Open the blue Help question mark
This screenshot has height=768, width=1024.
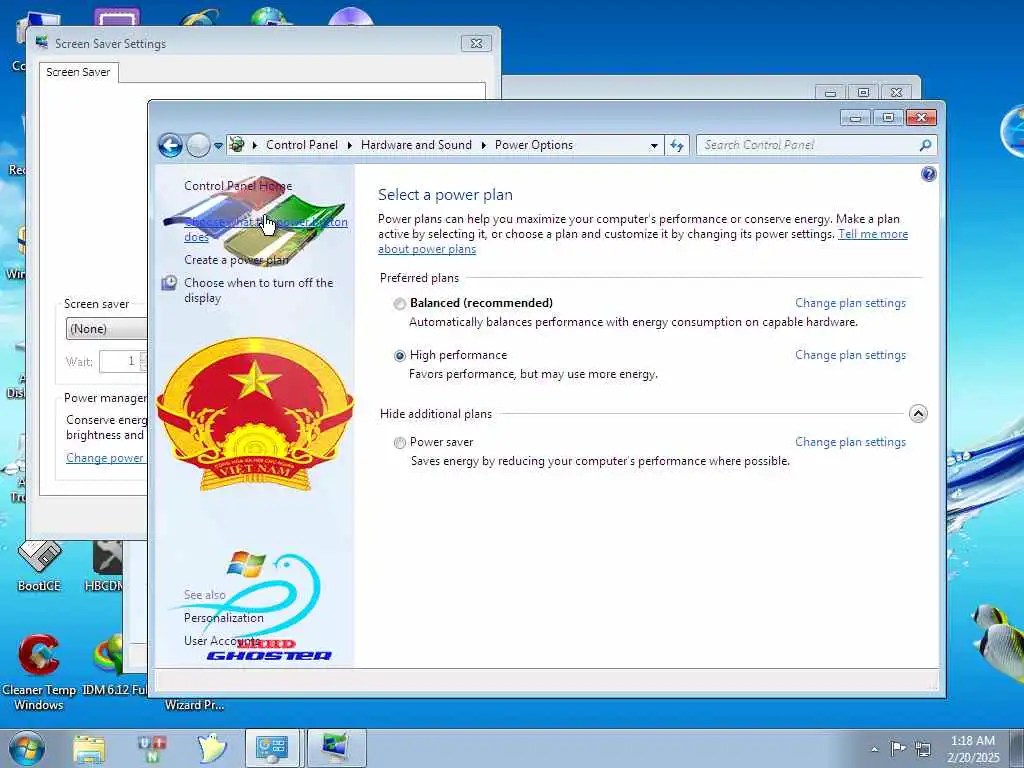(928, 174)
